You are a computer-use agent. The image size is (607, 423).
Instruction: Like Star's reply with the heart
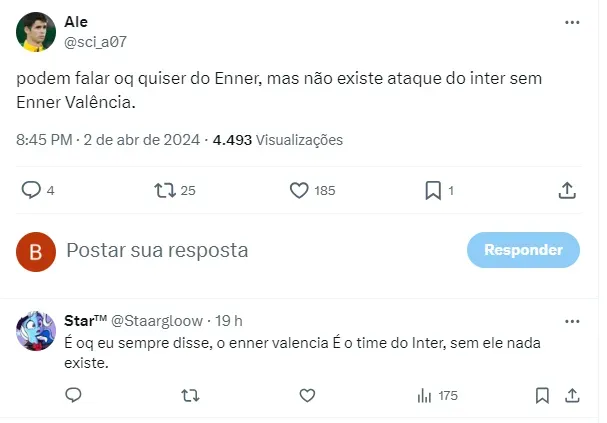[x=307, y=396]
